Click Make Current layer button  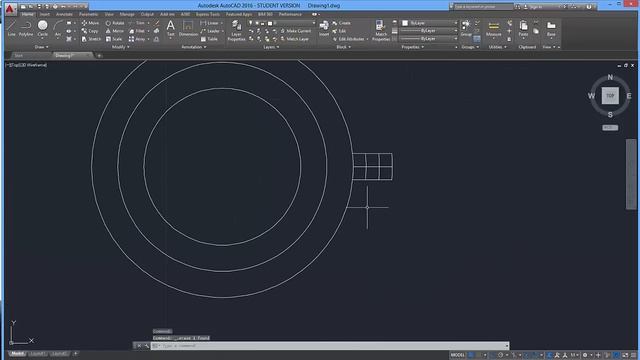[296, 31]
